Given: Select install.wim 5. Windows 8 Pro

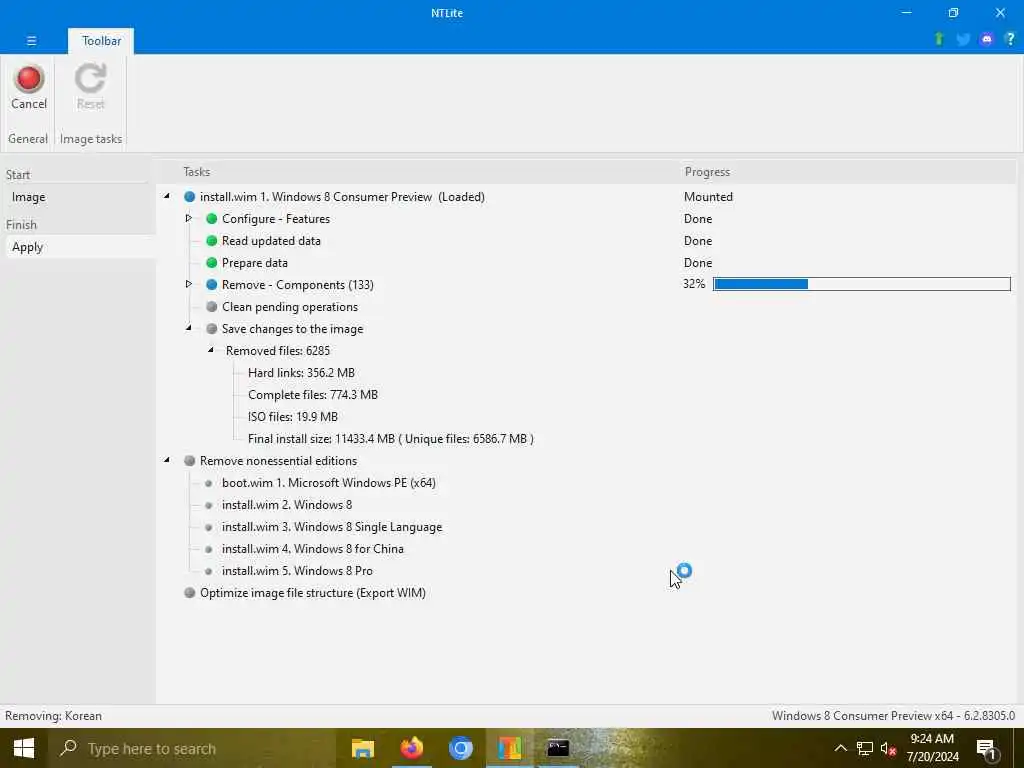Looking at the screenshot, I should [x=297, y=571].
